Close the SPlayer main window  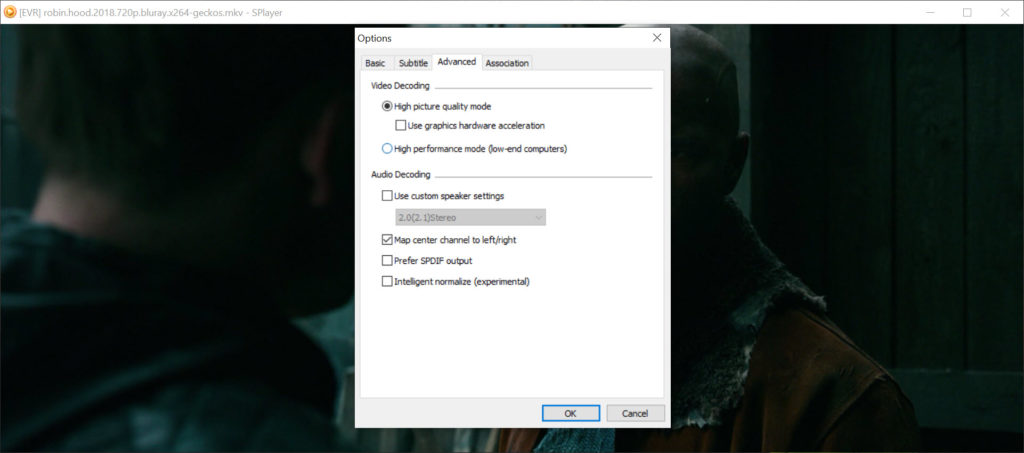click(x=1004, y=12)
